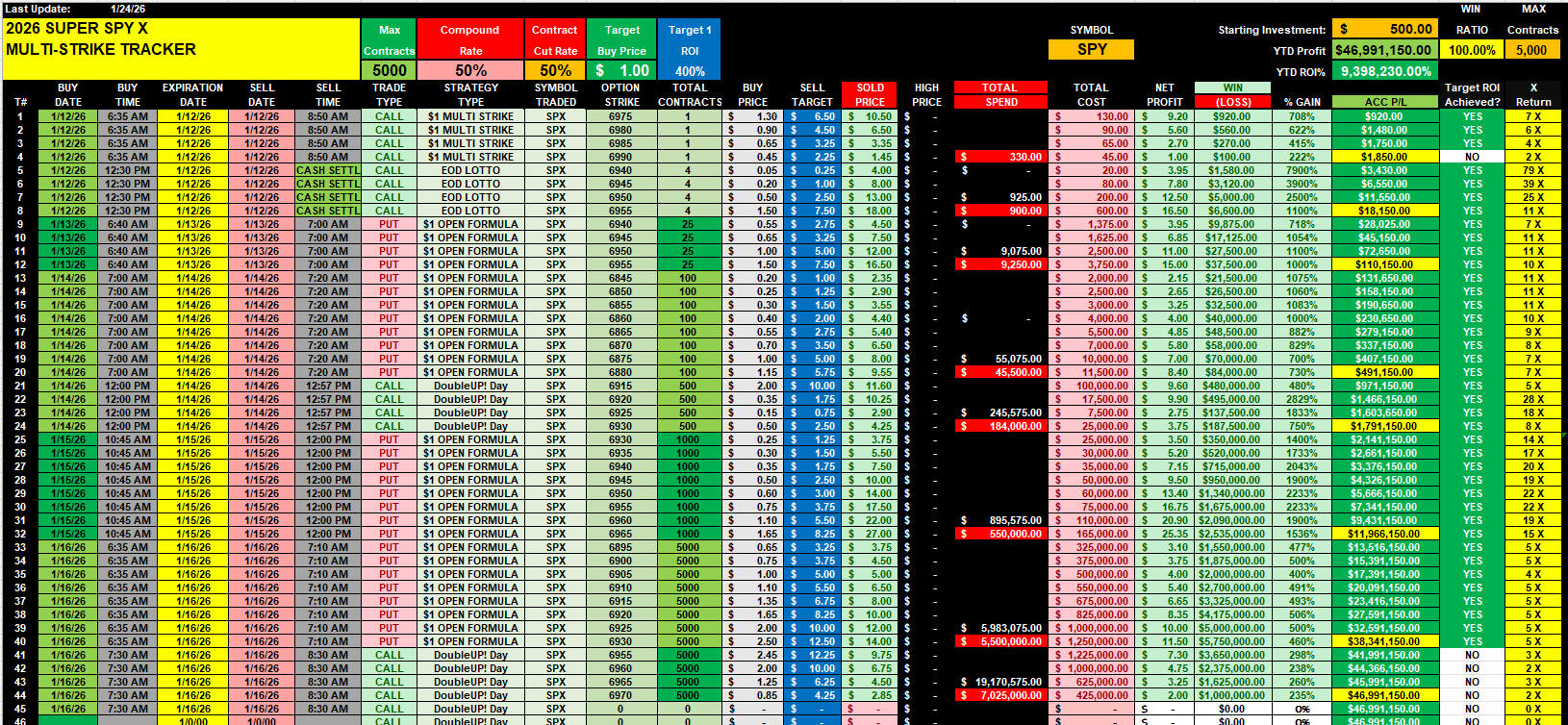Select the $5,500,000.00 total spend cell
Viewport: 1568px width, 725px height.
(x=1000, y=641)
